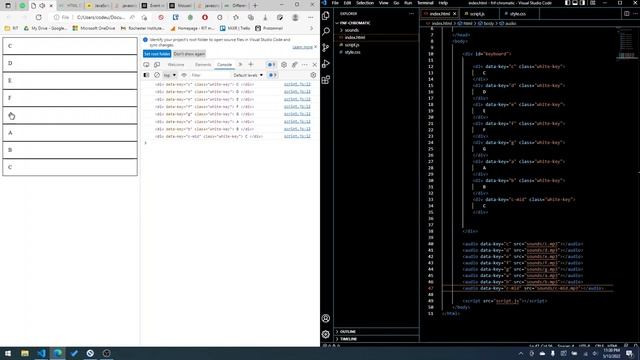Click the Set root folder button
Image resolution: width=640 pixels, height=360 pixels.
click(x=157, y=54)
